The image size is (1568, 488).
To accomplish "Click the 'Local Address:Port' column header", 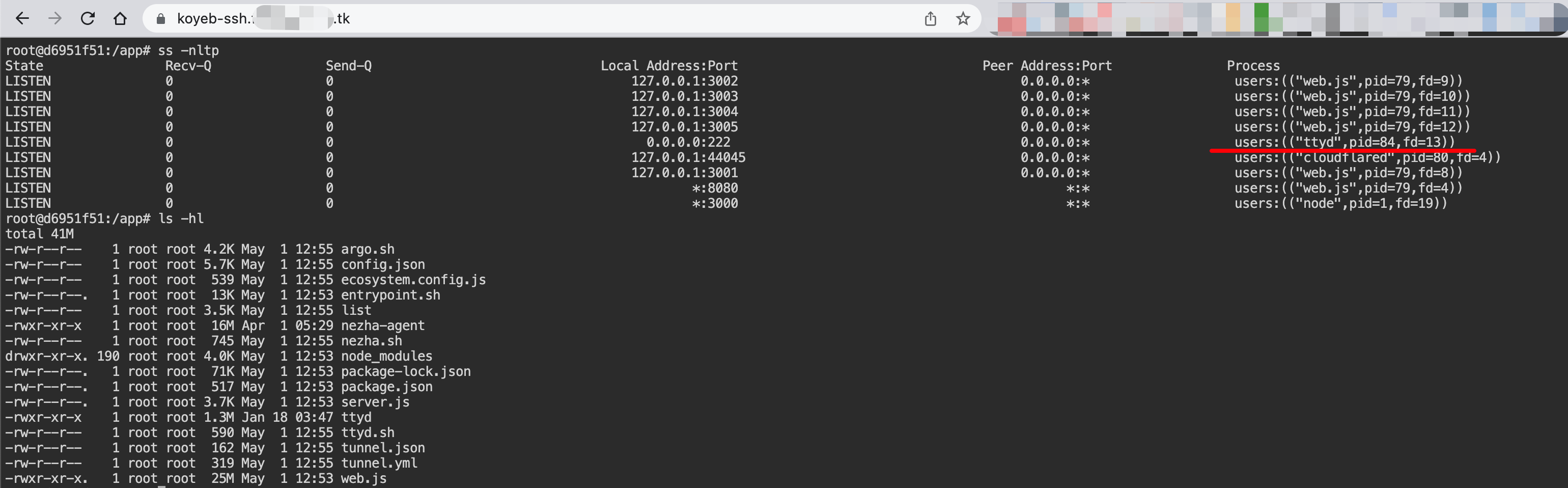I will pos(669,66).
